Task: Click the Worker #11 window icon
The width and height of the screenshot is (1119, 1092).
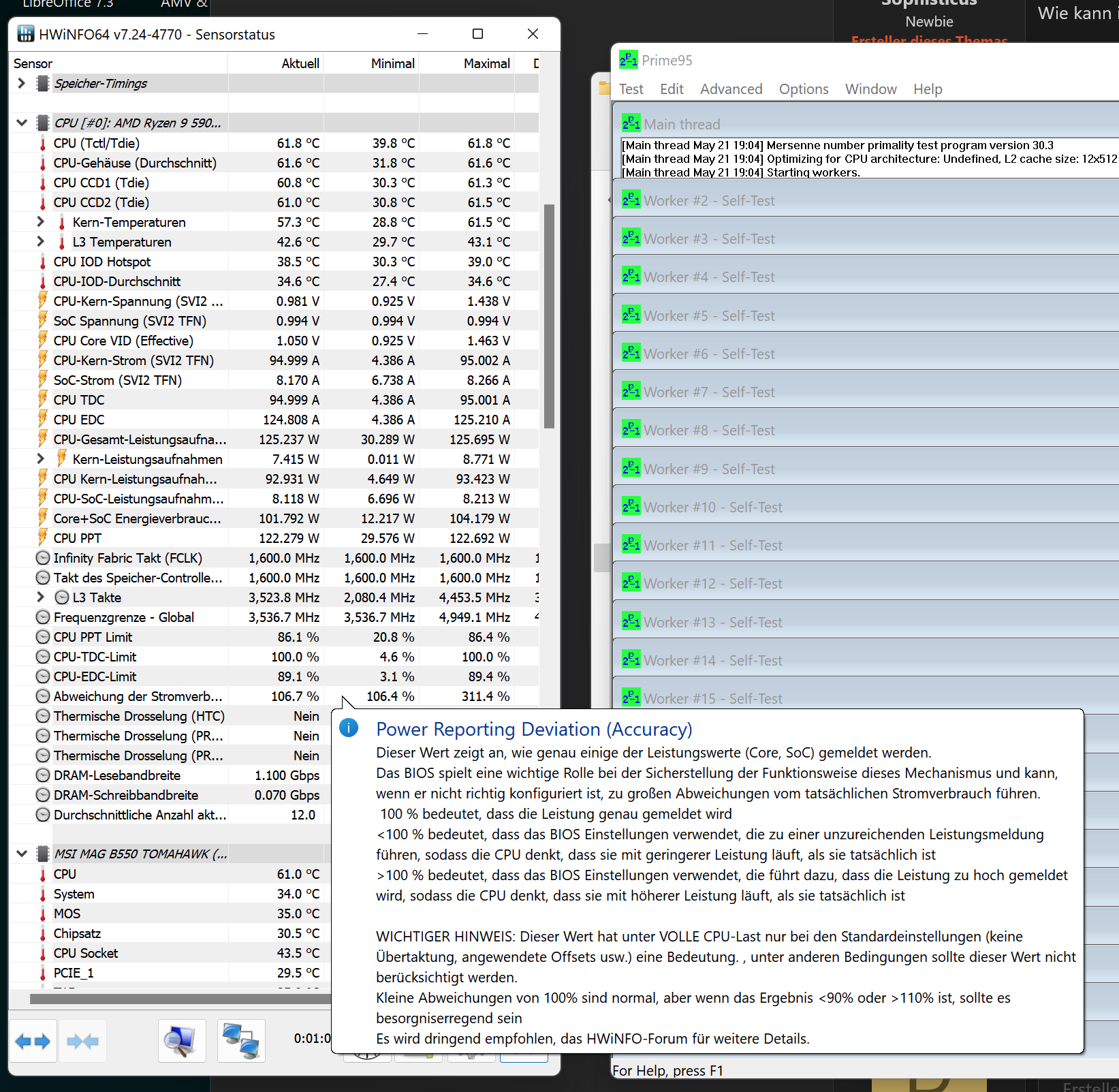Action: (631, 545)
